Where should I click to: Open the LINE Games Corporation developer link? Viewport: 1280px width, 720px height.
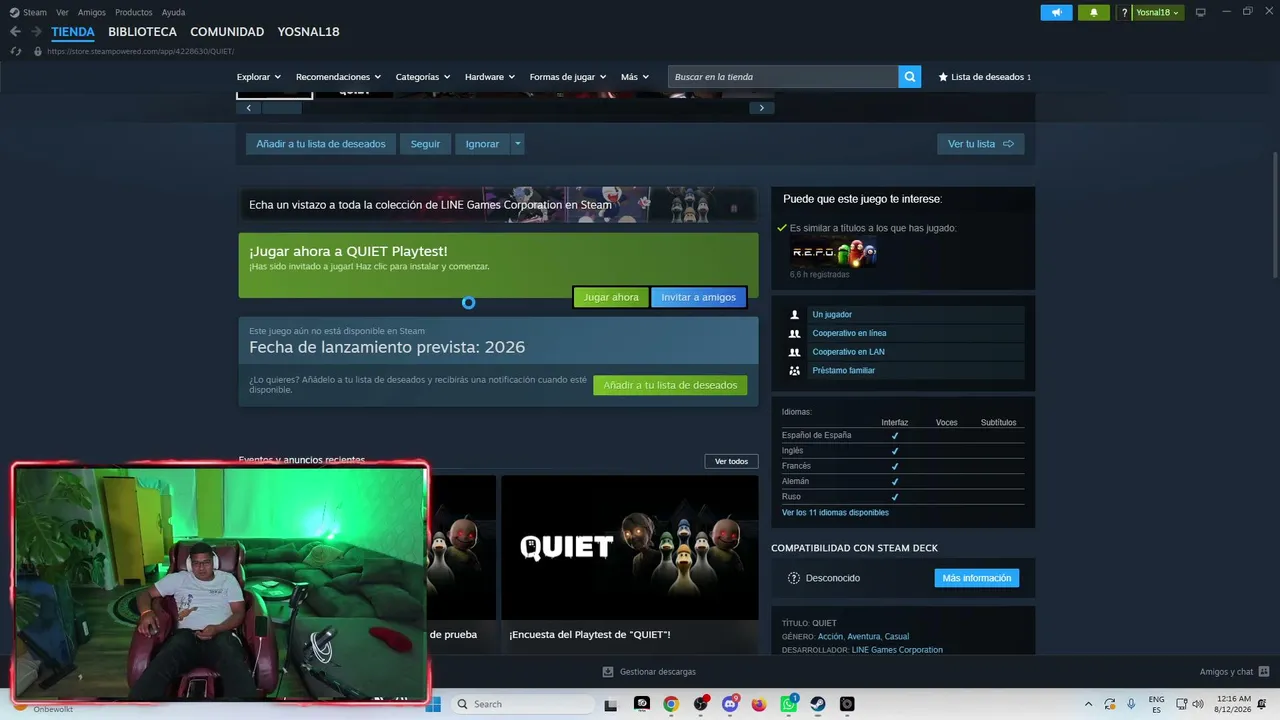click(x=897, y=650)
